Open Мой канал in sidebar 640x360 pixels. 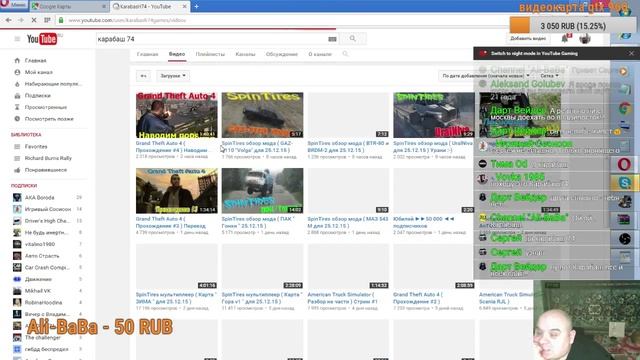click(39, 72)
